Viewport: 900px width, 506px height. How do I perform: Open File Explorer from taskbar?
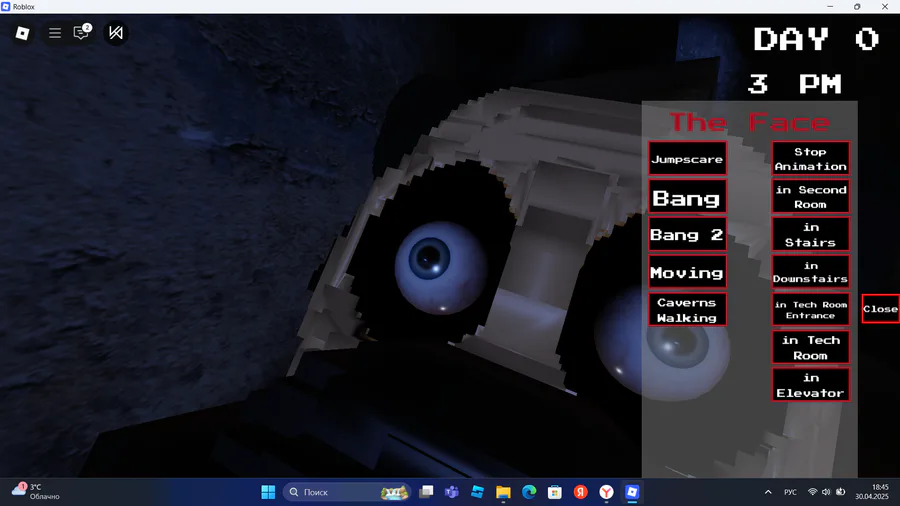coord(503,492)
